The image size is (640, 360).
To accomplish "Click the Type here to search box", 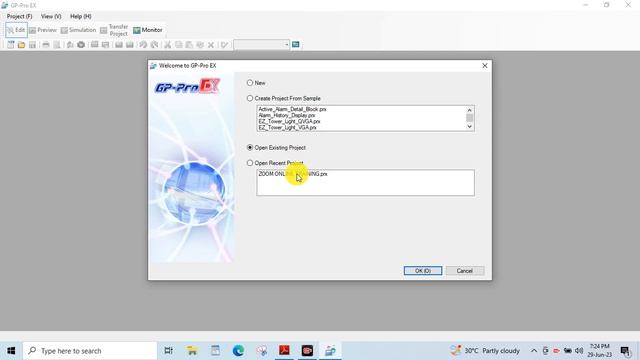I will click(x=90, y=351).
